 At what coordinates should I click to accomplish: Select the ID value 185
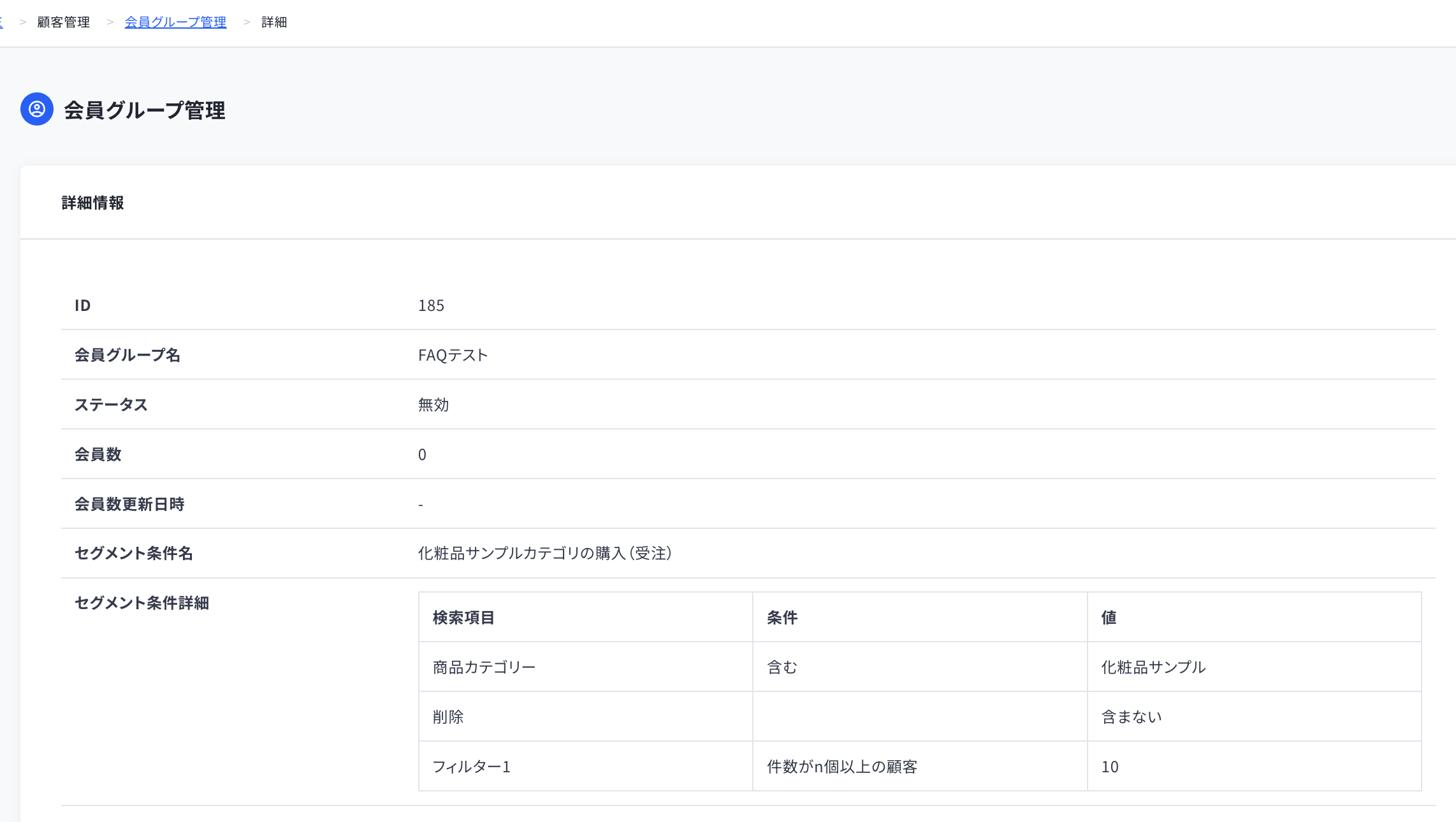[431, 305]
